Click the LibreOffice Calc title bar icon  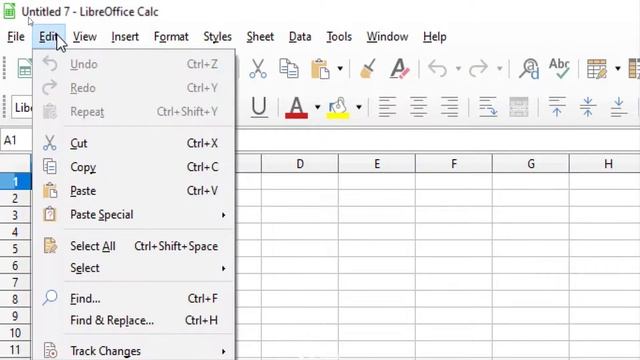click(x=9, y=11)
